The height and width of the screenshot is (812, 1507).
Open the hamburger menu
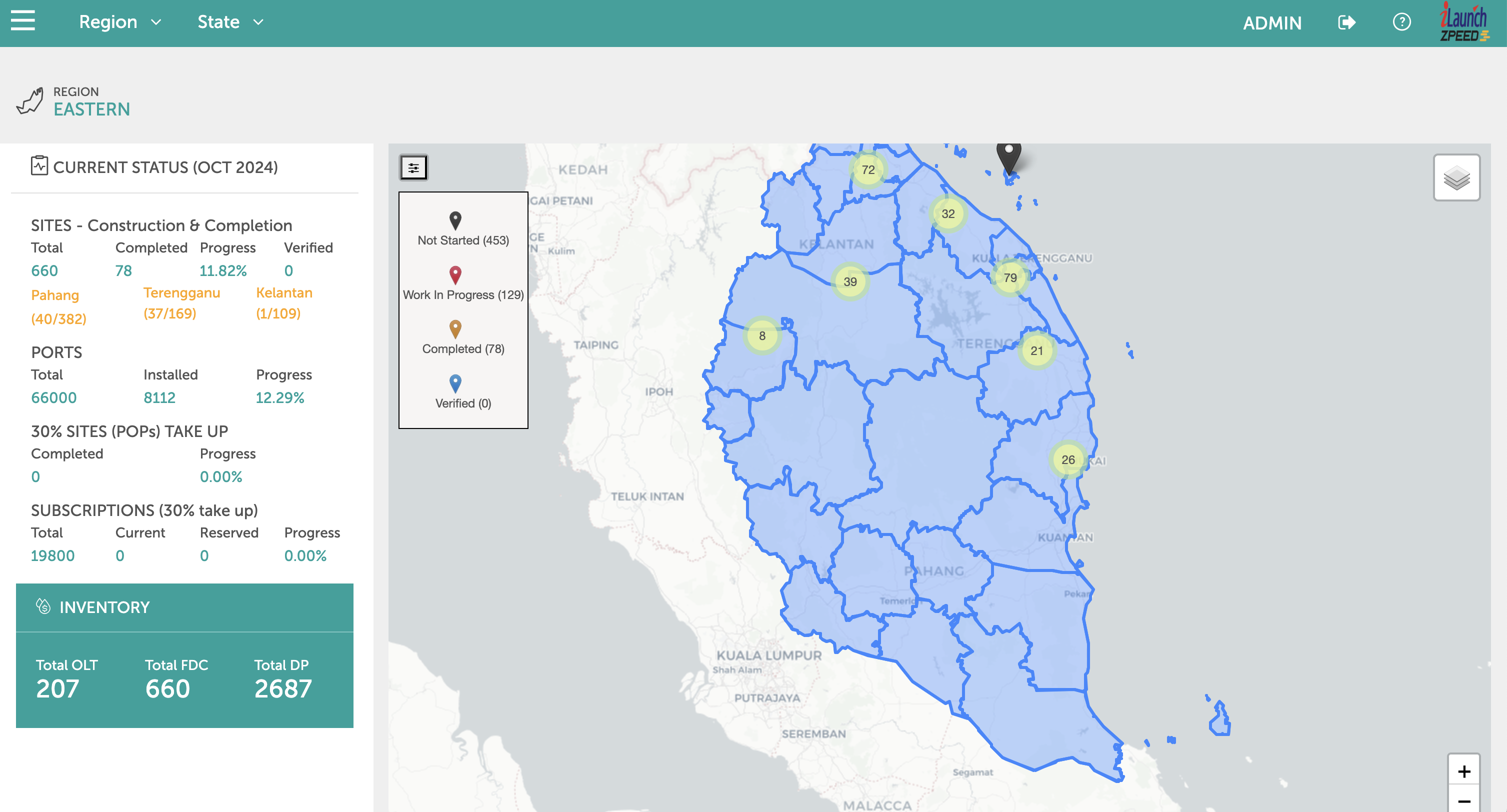pos(23,21)
